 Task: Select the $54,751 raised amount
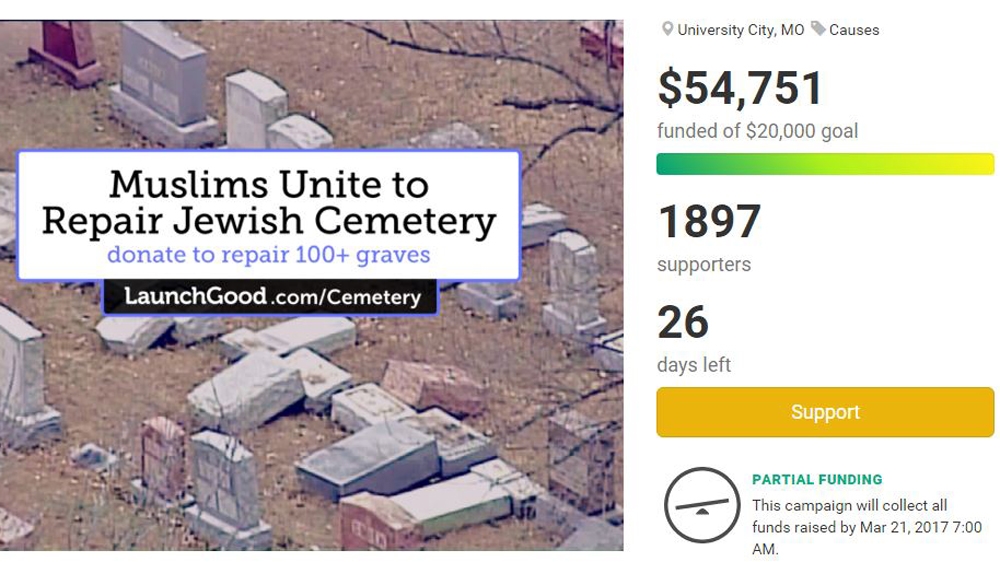[x=740, y=88]
